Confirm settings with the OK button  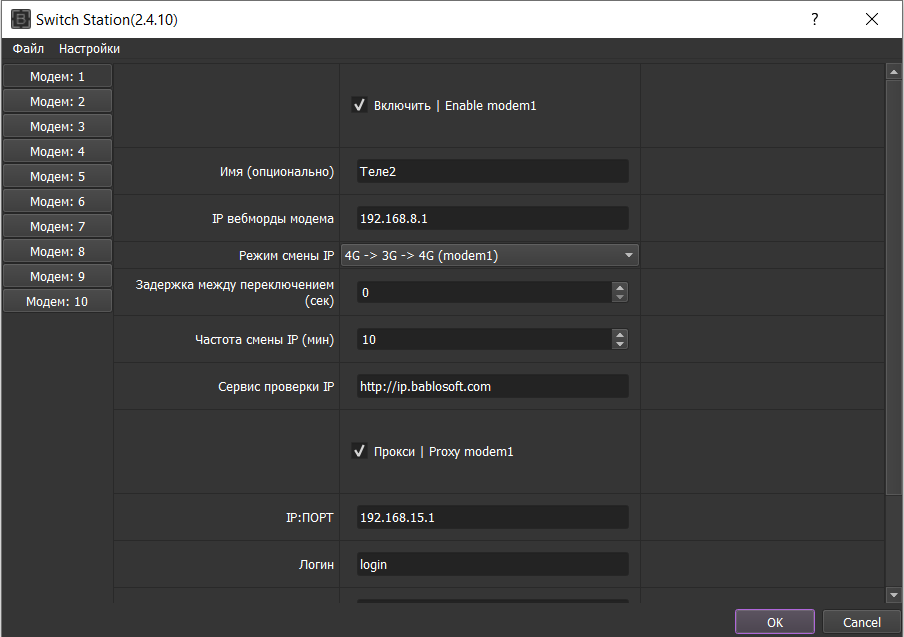775,622
